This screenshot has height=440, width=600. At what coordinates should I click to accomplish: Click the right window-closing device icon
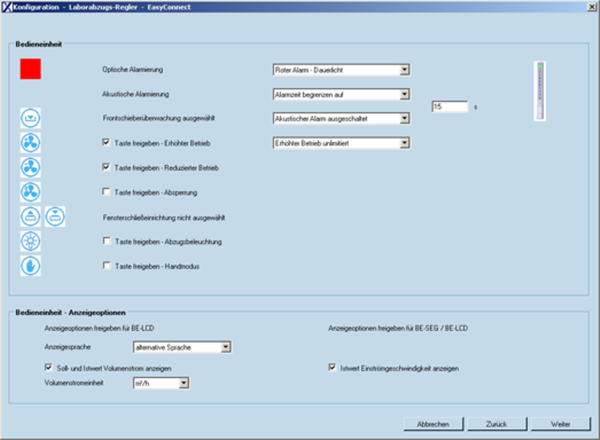click(55, 216)
